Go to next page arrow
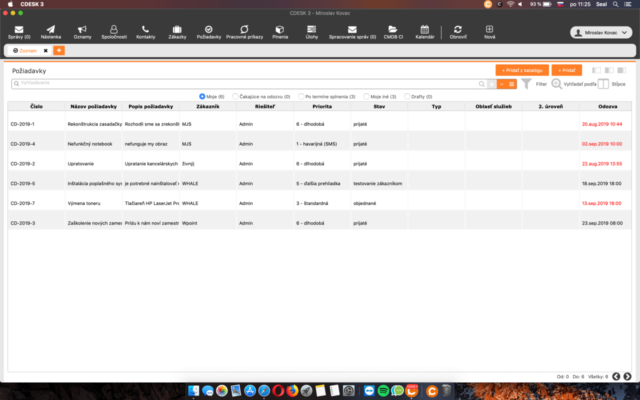This screenshot has height=400, width=640. click(x=627, y=376)
